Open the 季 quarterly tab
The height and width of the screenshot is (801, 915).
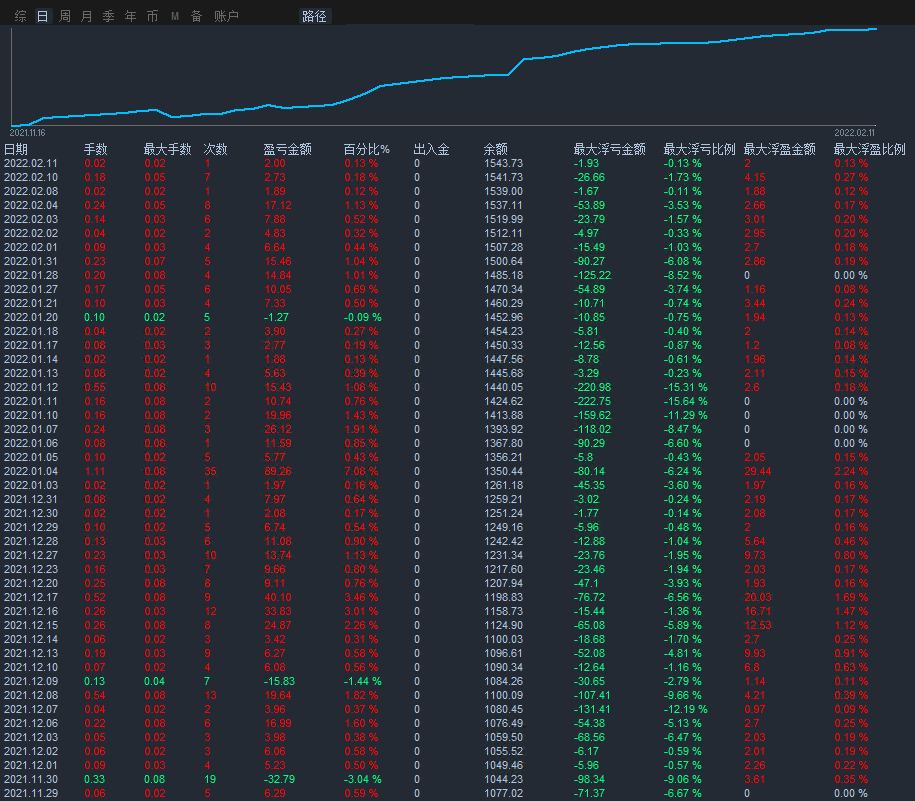click(x=109, y=16)
